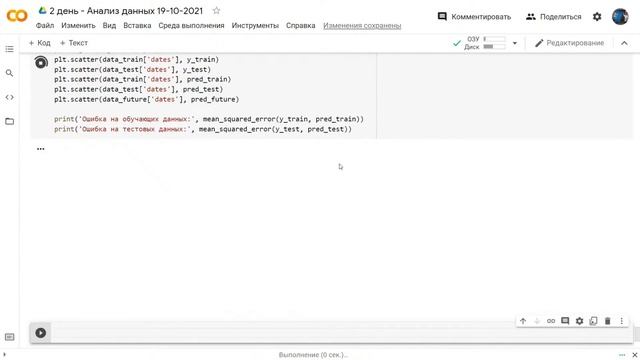Add a new text cell with + Текст
This screenshot has width=640, height=360.
(73, 43)
